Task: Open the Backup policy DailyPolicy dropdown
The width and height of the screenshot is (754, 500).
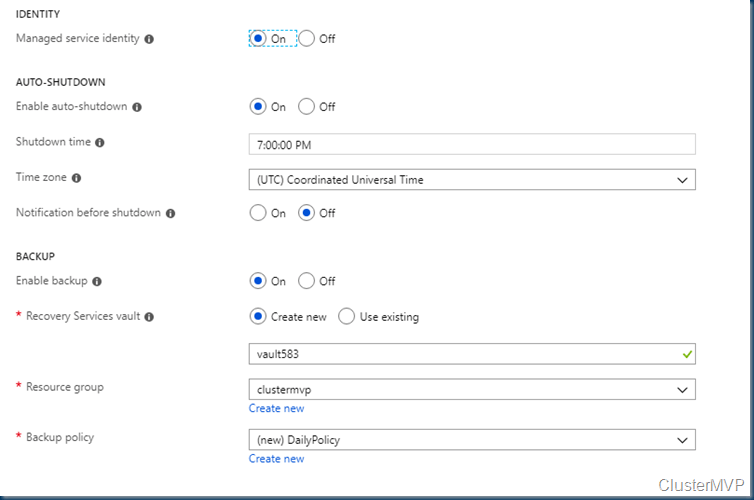Action: point(471,440)
